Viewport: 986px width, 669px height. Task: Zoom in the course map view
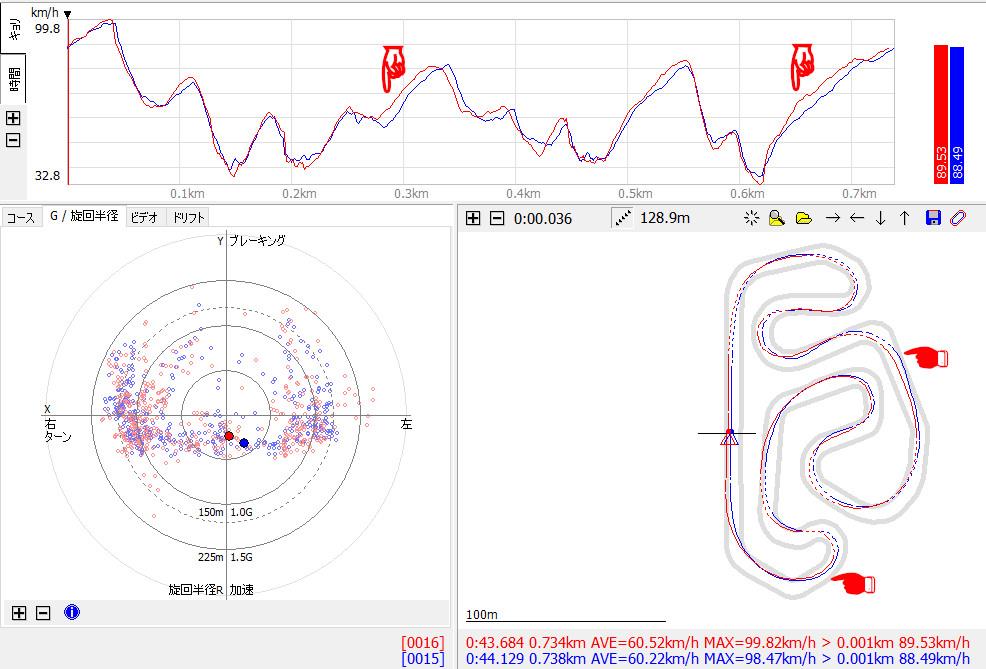[473, 218]
